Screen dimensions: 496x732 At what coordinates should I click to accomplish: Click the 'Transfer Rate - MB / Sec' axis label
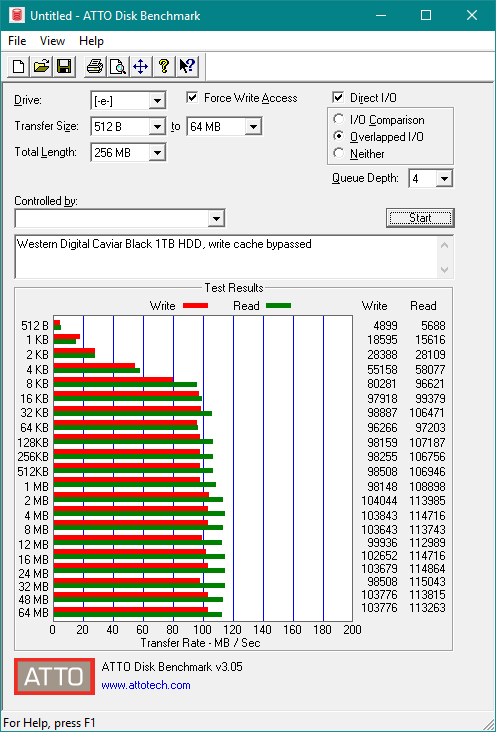(x=200, y=643)
